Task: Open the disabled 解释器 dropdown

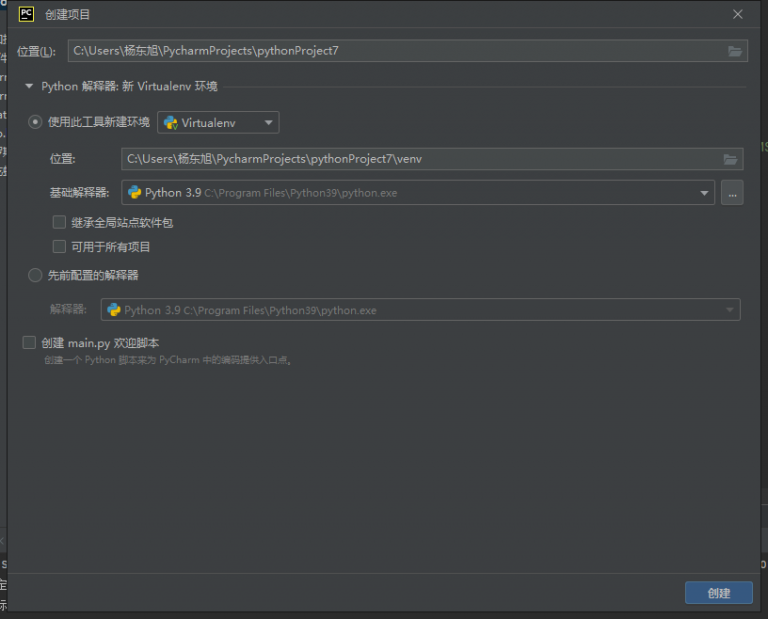Action: (420, 310)
